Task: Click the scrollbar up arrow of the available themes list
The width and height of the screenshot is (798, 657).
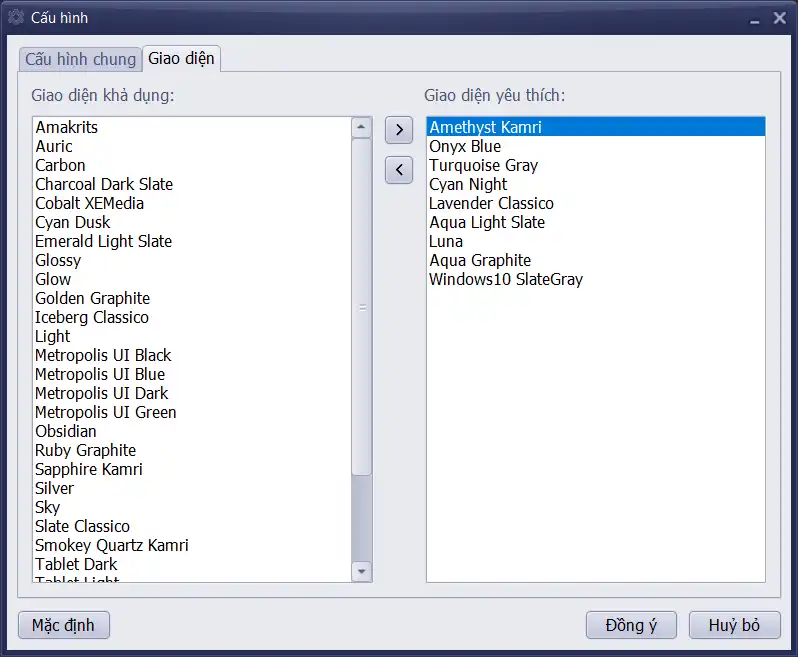Action: [x=361, y=127]
